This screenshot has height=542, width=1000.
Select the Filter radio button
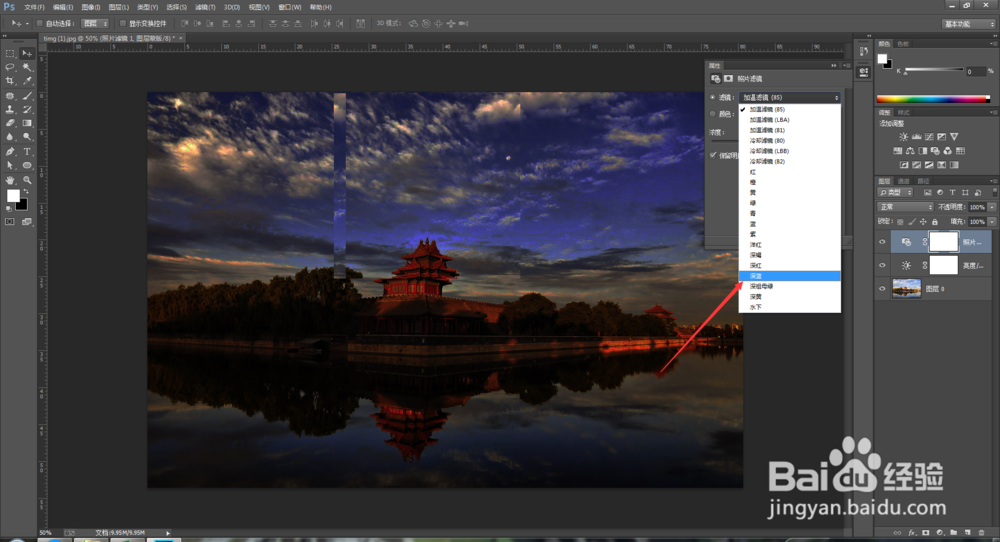pos(713,98)
